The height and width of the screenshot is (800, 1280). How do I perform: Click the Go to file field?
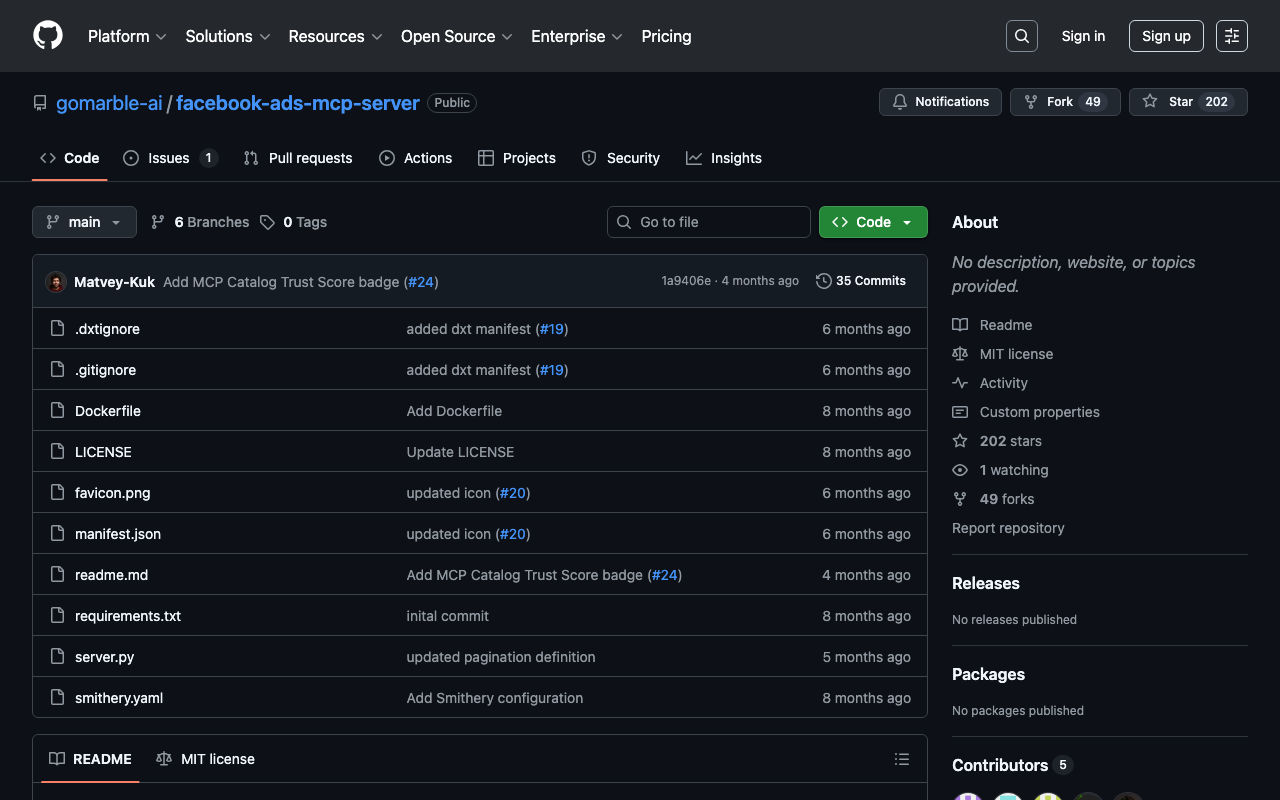[x=708, y=222]
